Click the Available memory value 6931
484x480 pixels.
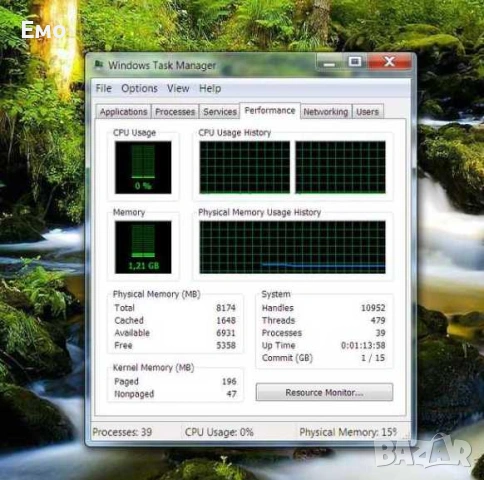pos(226,333)
